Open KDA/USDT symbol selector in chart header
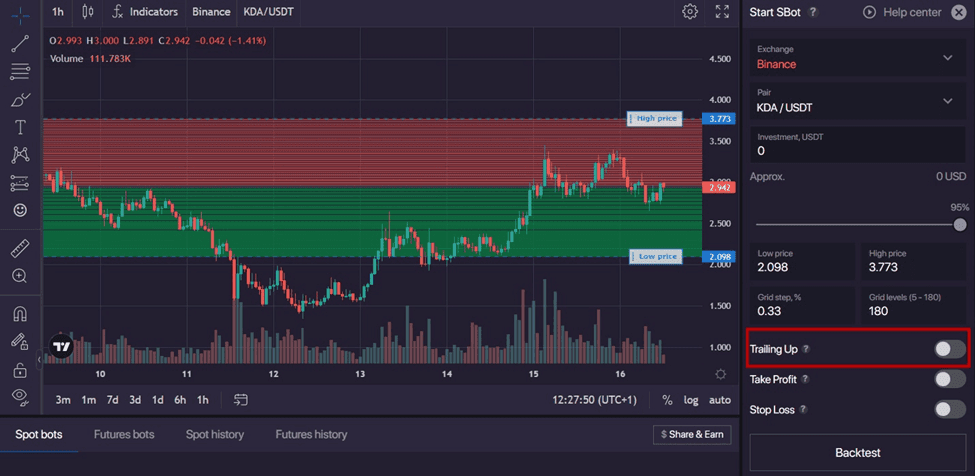The width and height of the screenshot is (975, 476). tap(269, 12)
